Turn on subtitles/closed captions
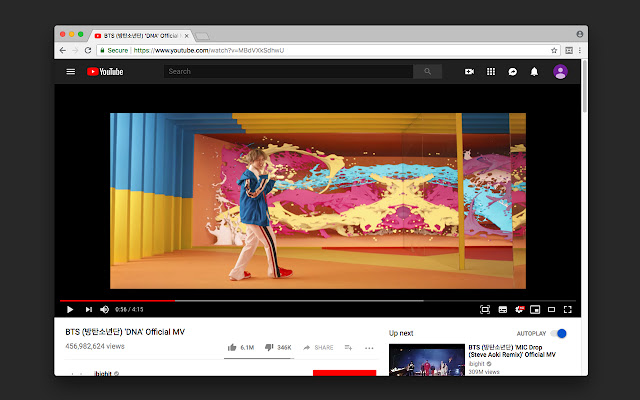Screen dimensions: 640x400 (x=502, y=310)
